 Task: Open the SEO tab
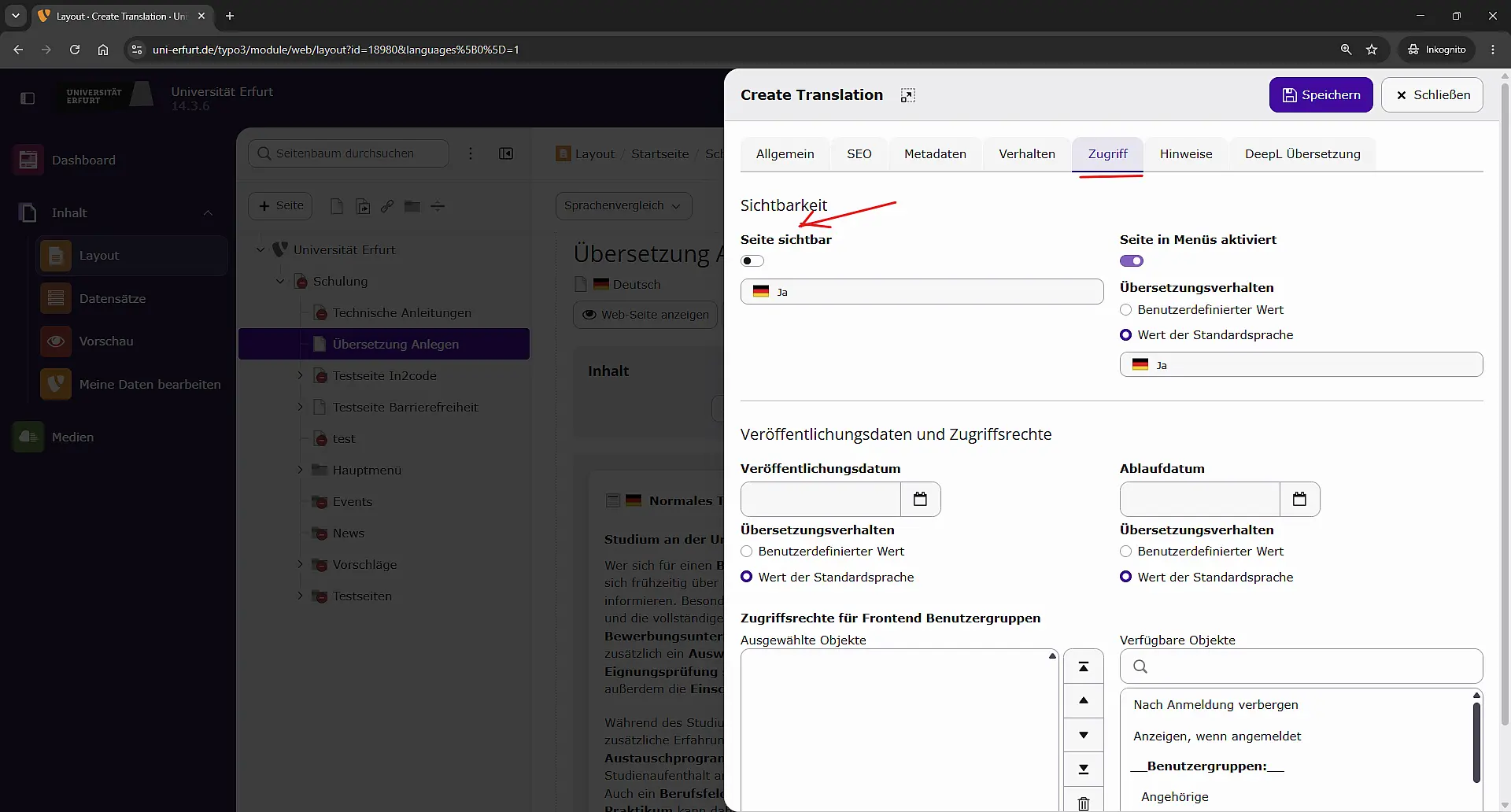[x=859, y=153]
